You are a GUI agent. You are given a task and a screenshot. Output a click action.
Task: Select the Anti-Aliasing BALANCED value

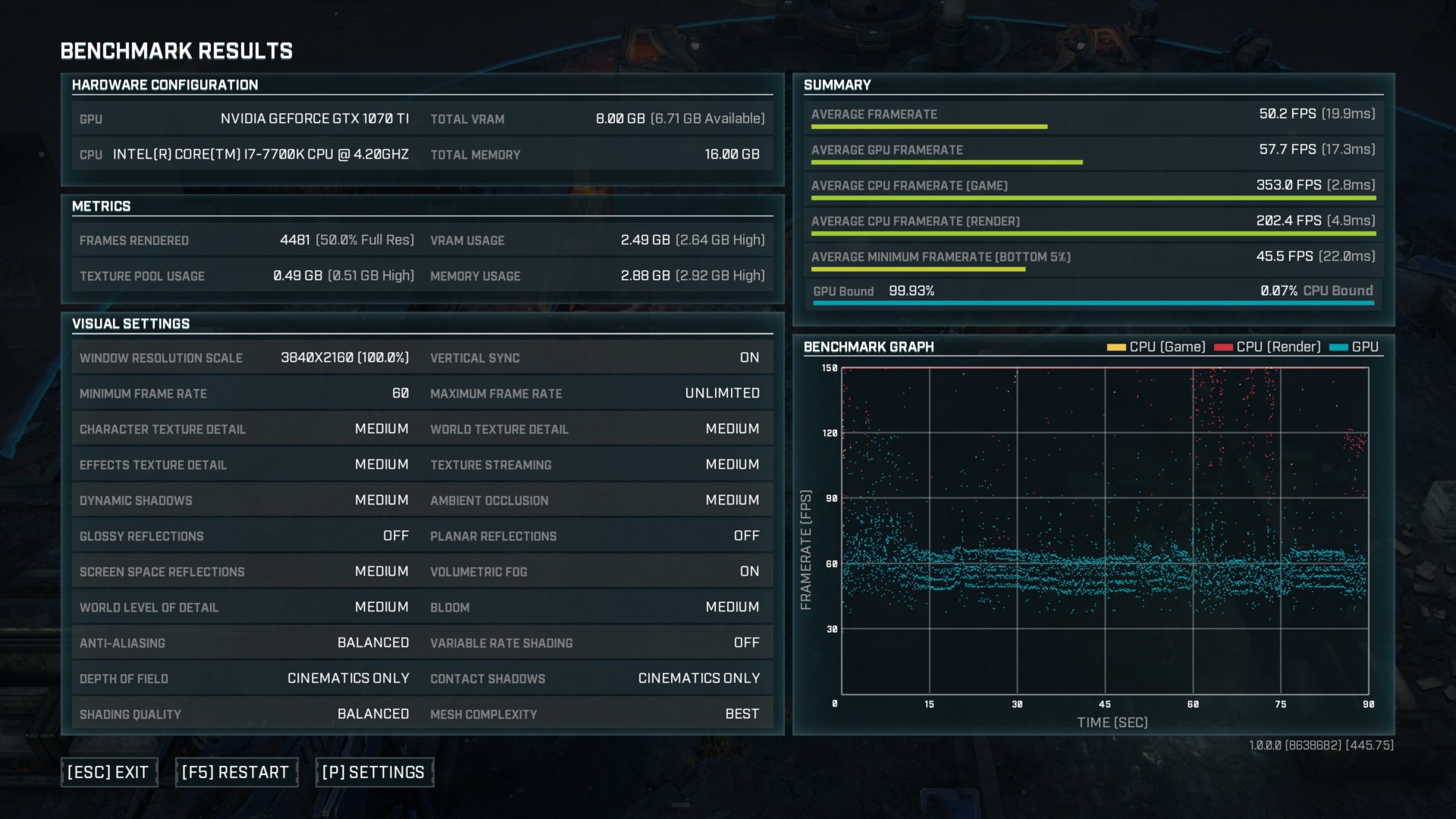coord(373,643)
